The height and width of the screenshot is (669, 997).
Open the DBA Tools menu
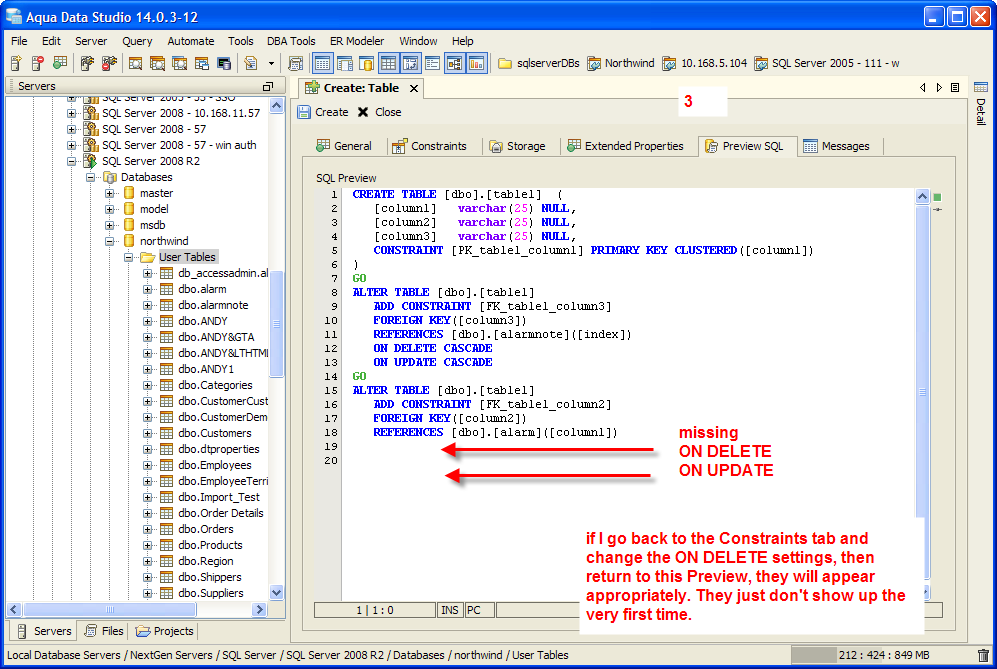(x=291, y=41)
